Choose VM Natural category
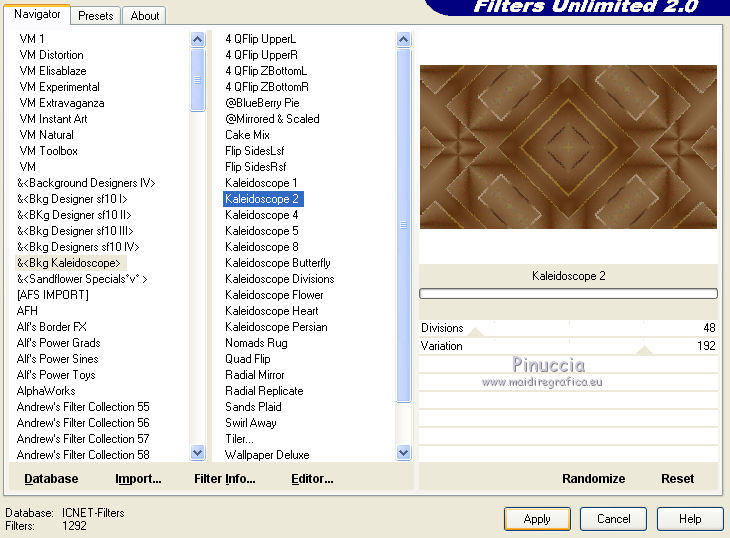Screen dimensions: 730x538 click(47, 135)
